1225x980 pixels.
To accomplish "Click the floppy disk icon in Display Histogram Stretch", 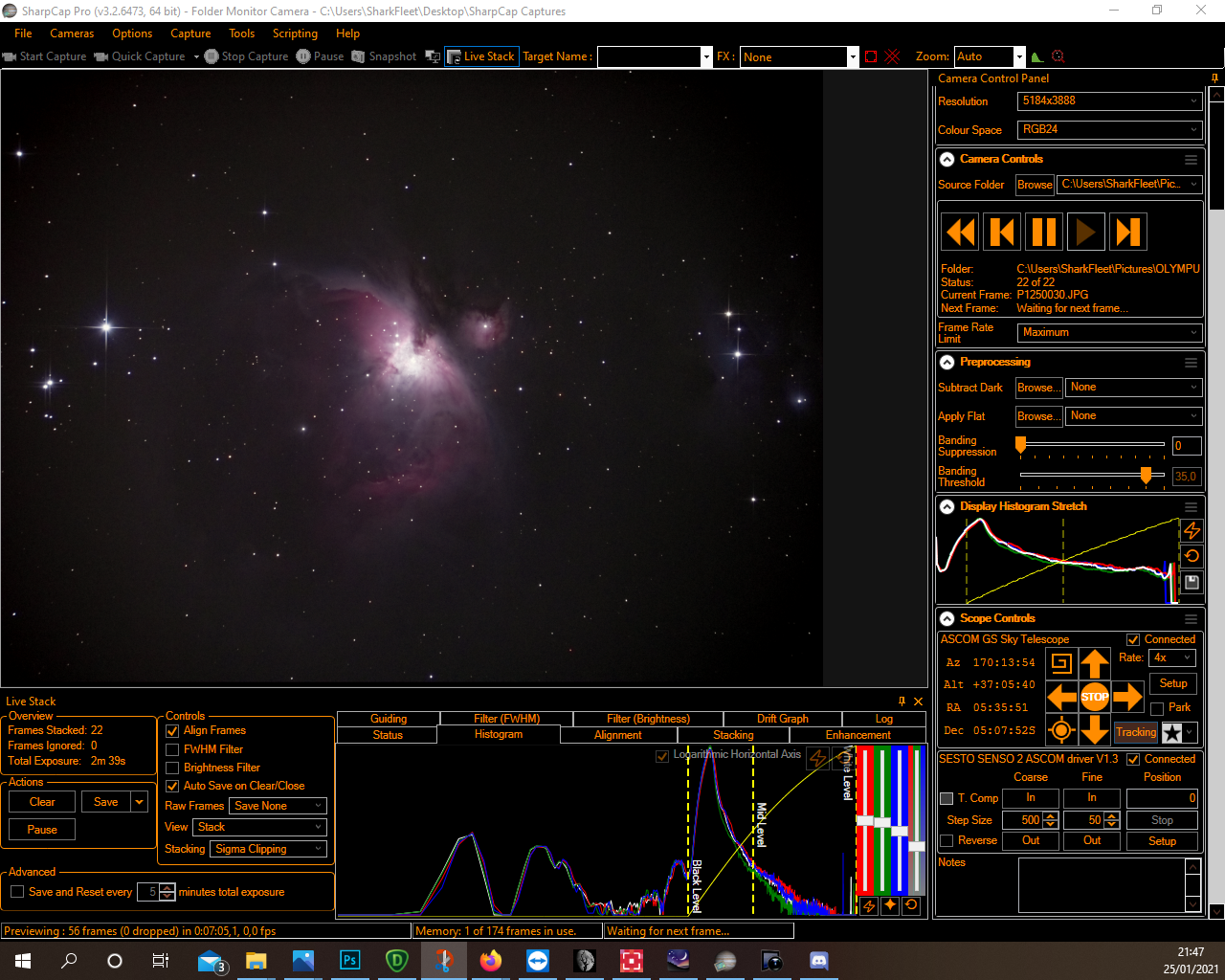I will (1192, 582).
